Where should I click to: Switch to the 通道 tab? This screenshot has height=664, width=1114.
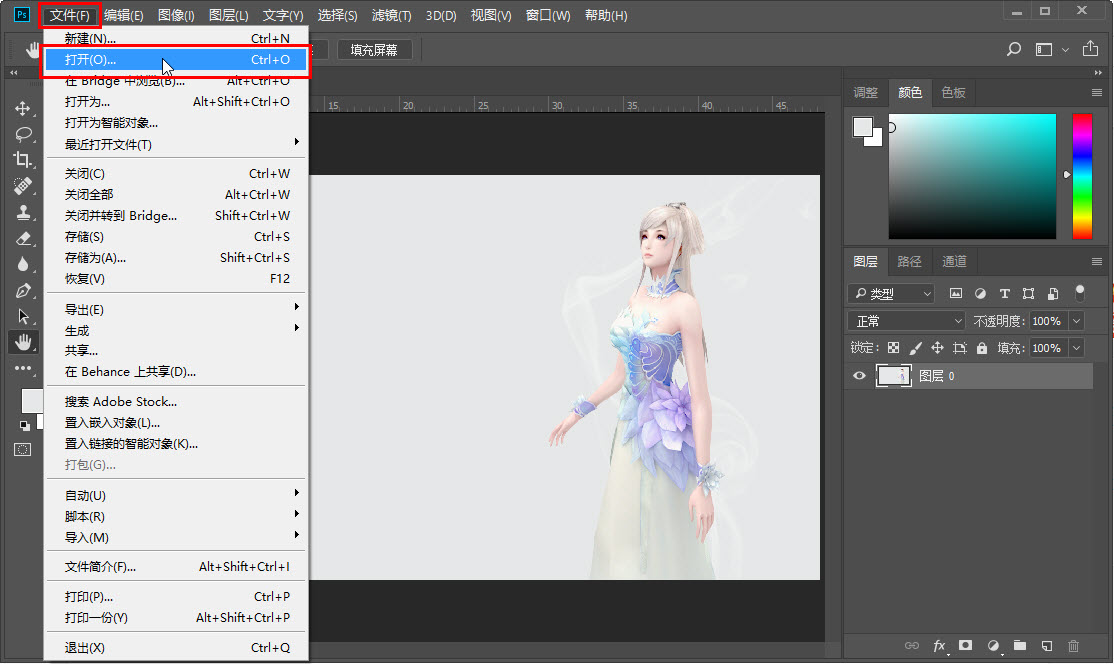(x=954, y=261)
